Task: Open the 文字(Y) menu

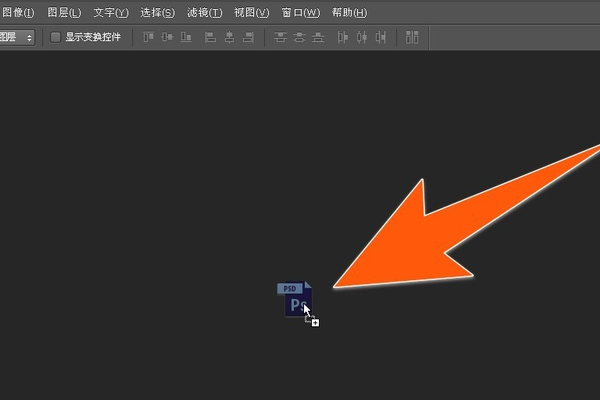Action: (x=111, y=13)
